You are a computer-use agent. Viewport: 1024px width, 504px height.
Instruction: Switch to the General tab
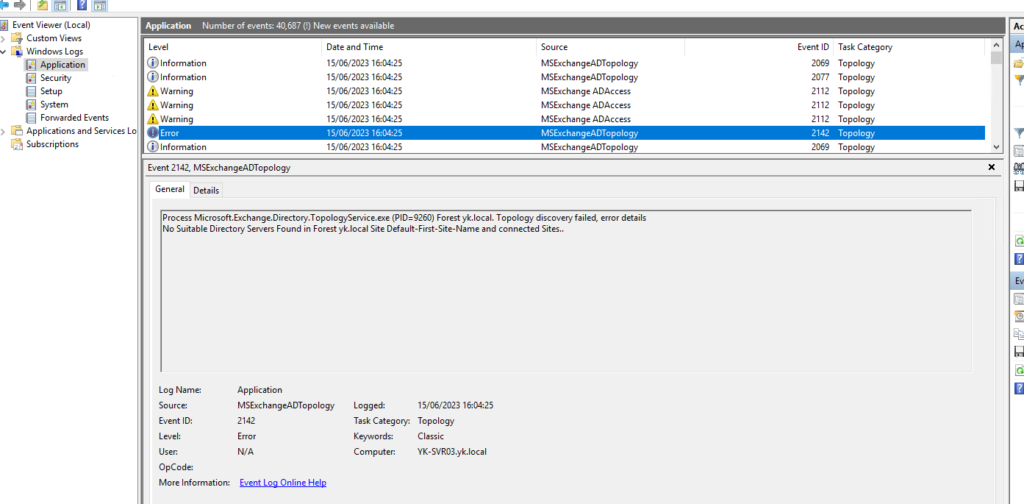(x=169, y=189)
